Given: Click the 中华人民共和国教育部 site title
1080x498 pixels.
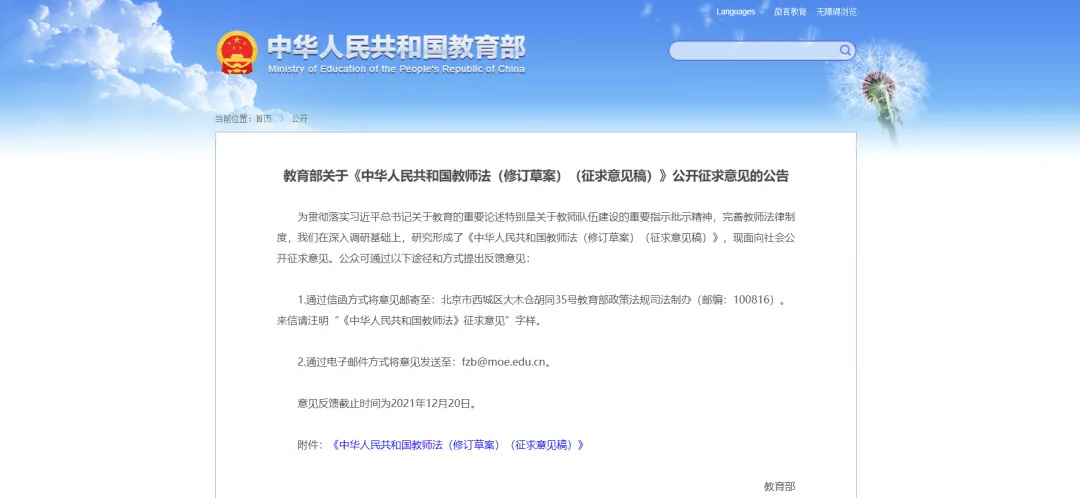Looking at the screenshot, I should pyautogui.click(x=396, y=48).
